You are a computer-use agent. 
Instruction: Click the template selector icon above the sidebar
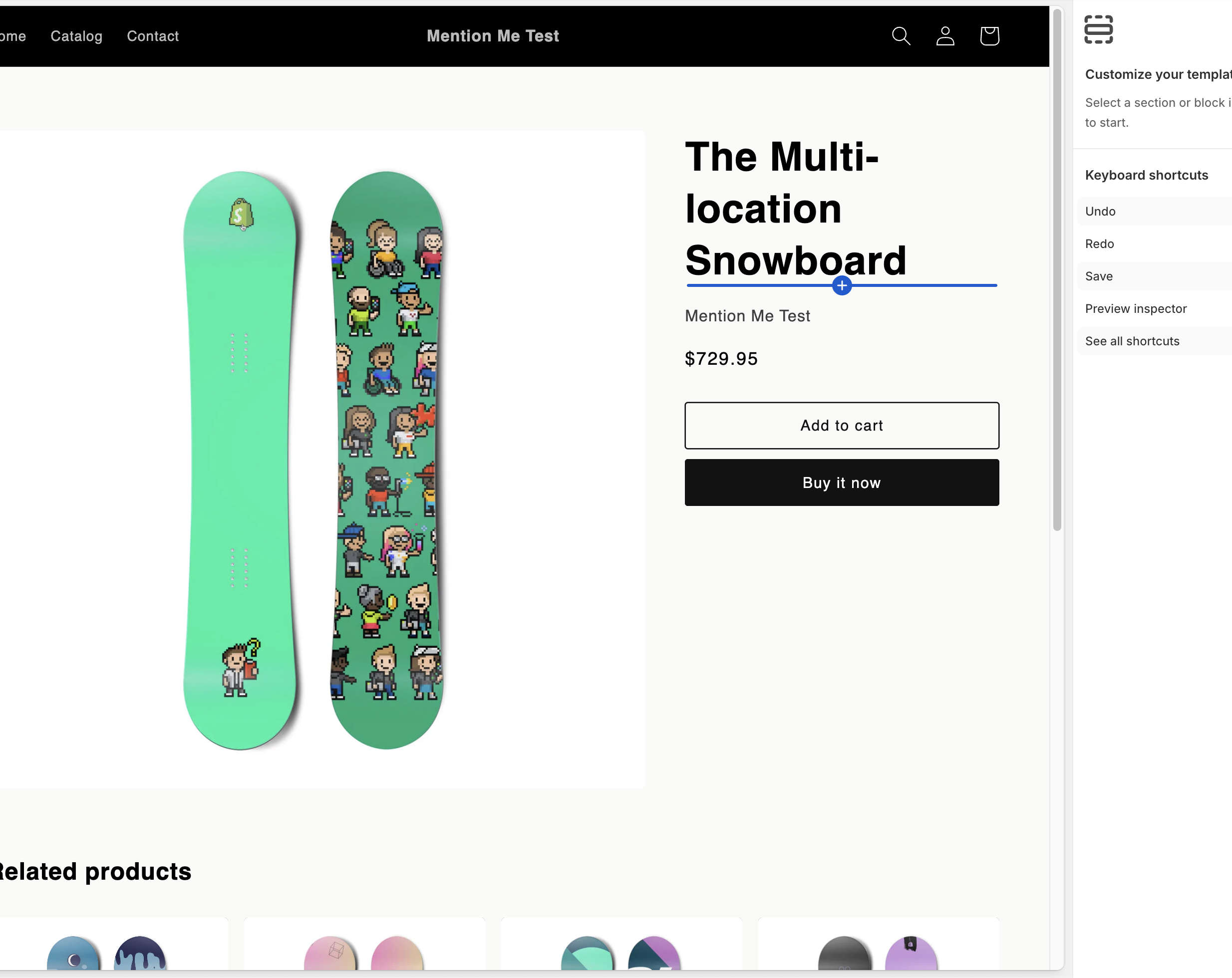click(1099, 30)
